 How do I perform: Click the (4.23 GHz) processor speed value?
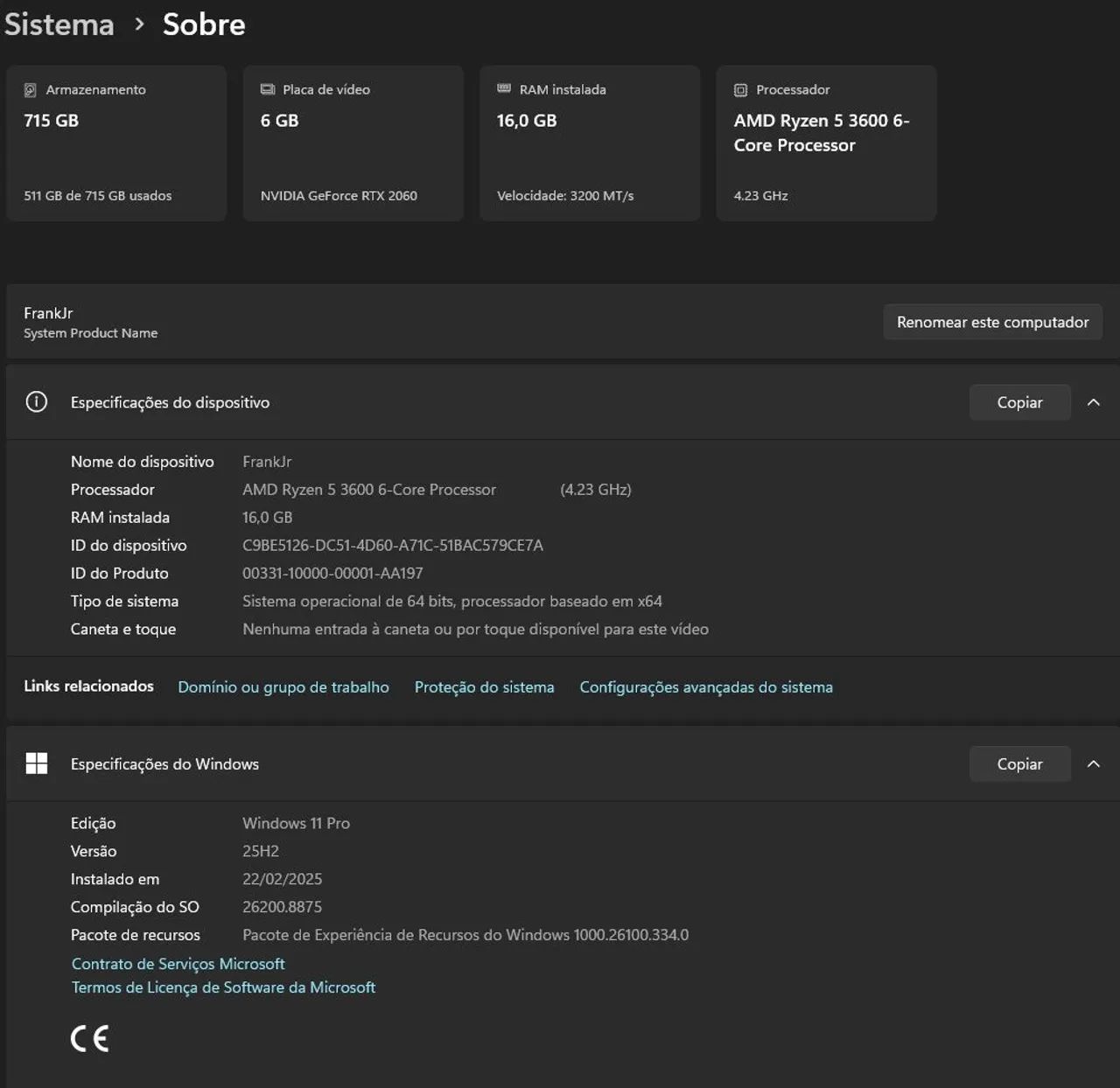point(596,490)
